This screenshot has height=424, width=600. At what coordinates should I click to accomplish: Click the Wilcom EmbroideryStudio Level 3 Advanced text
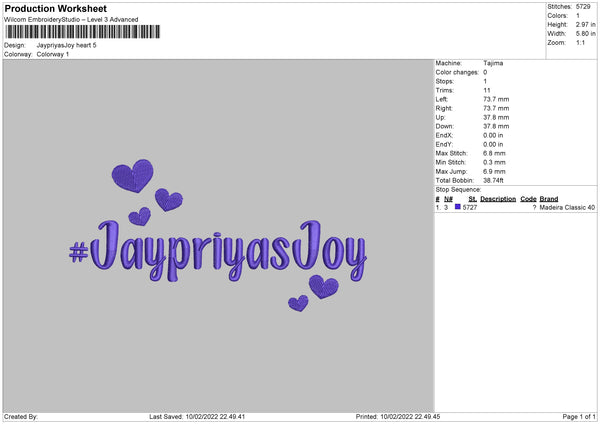(x=71, y=20)
